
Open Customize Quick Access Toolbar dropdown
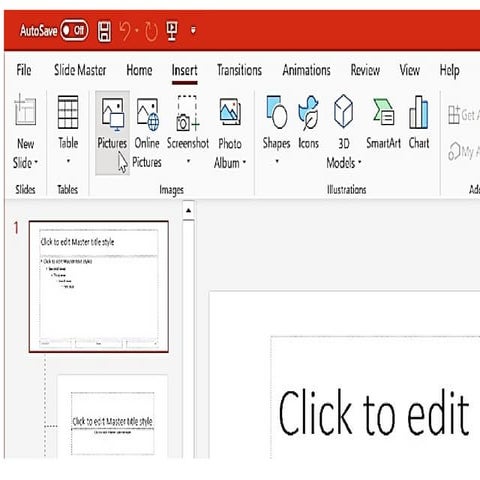click(x=193, y=31)
